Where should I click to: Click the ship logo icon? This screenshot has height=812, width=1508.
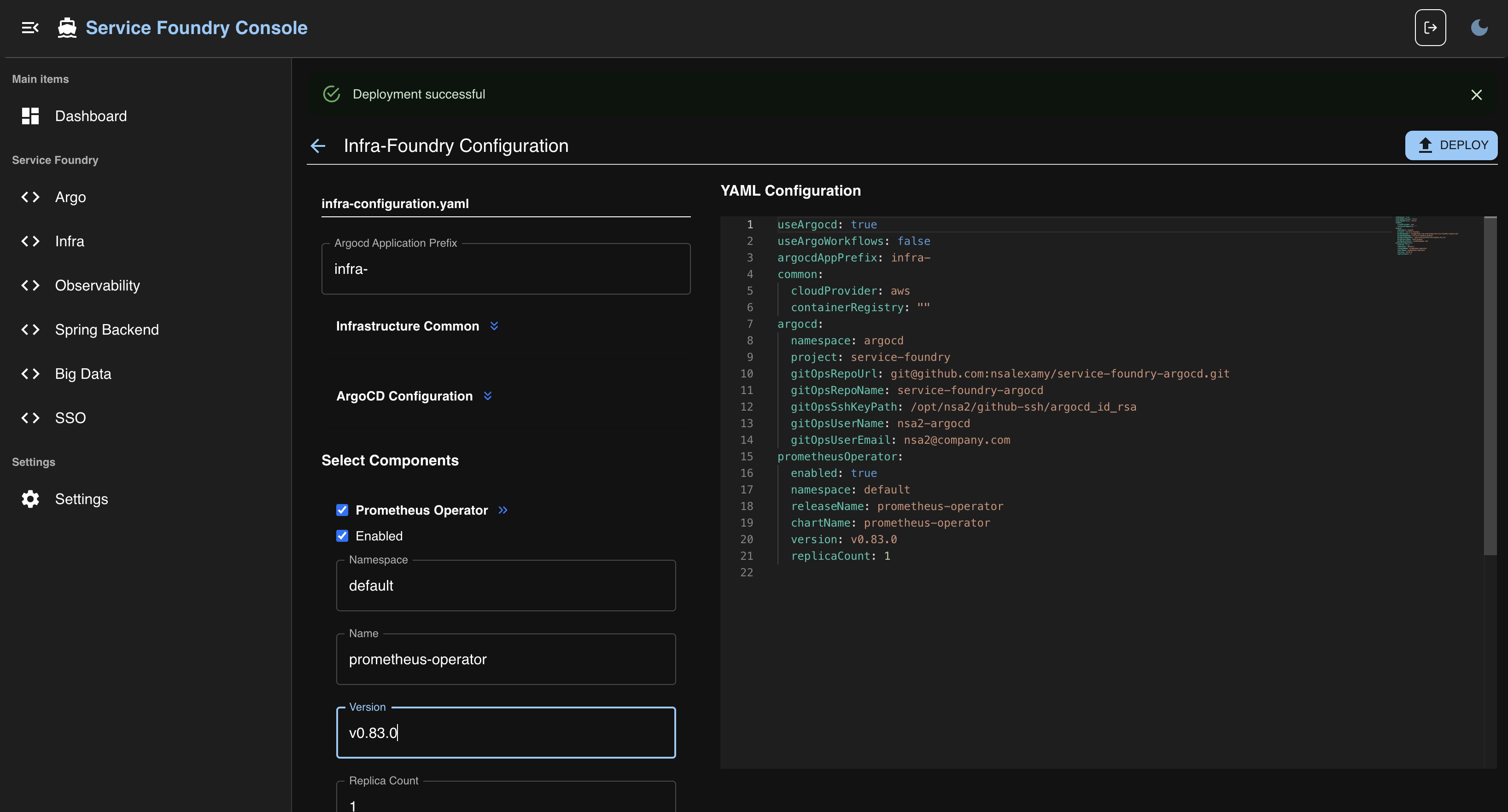point(67,28)
